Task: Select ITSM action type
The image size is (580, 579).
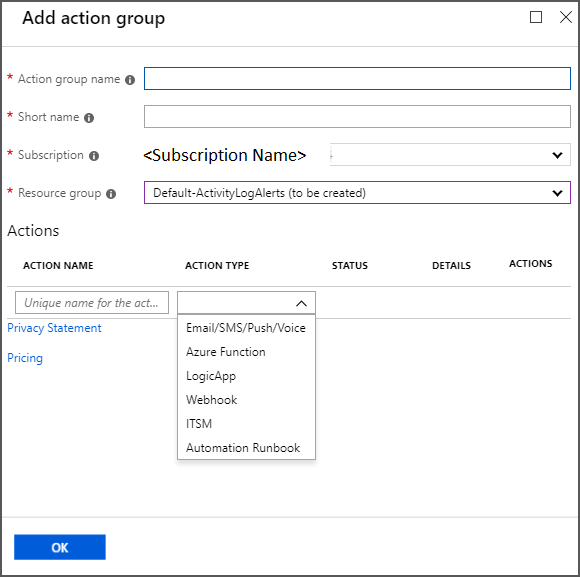Action: click(x=246, y=424)
